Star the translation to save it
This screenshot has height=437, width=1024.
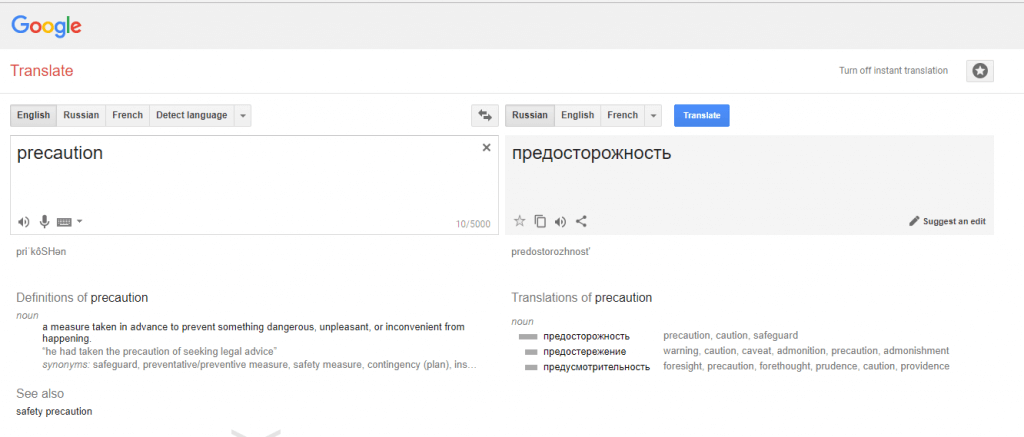coord(519,221)
